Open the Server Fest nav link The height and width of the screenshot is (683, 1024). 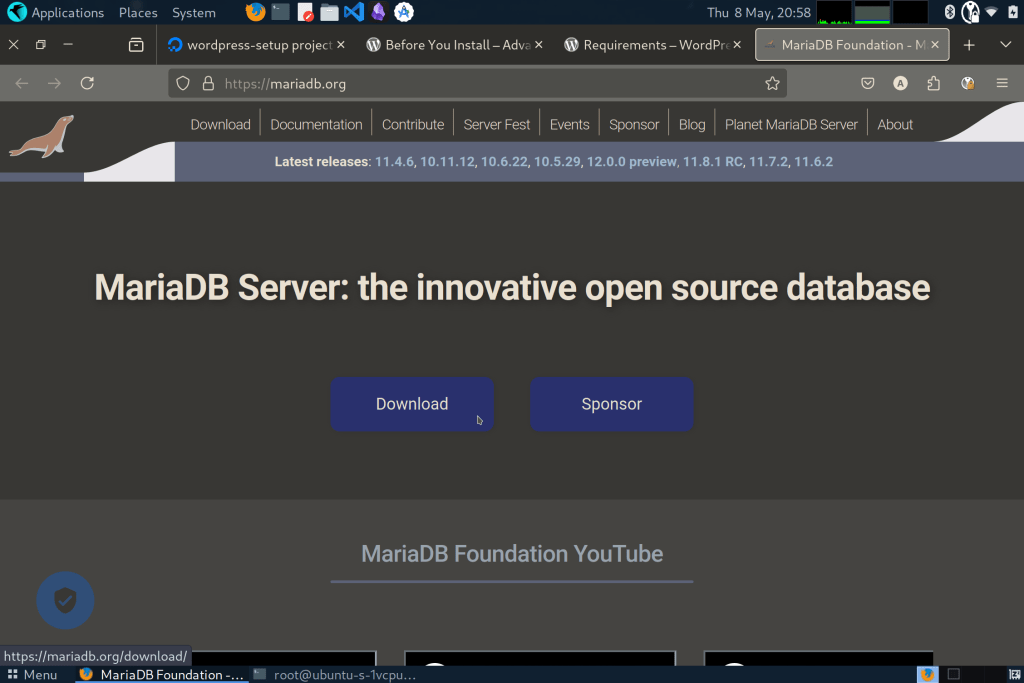tap(496, 124)
